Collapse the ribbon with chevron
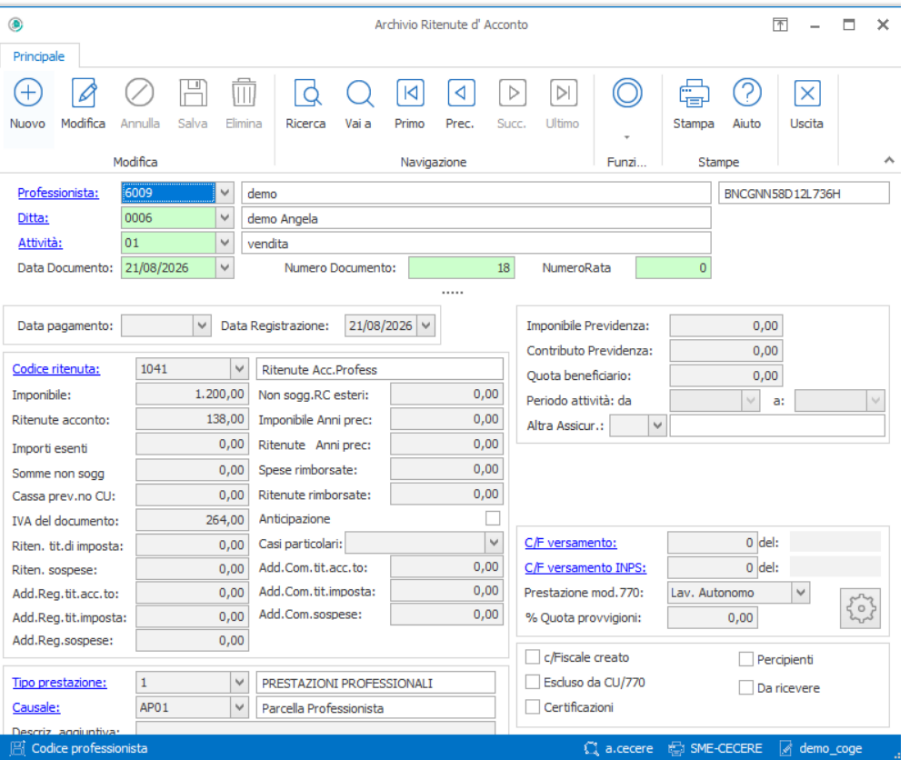The height and width of the screenshot is (760, 901). (x=889, y=160)
